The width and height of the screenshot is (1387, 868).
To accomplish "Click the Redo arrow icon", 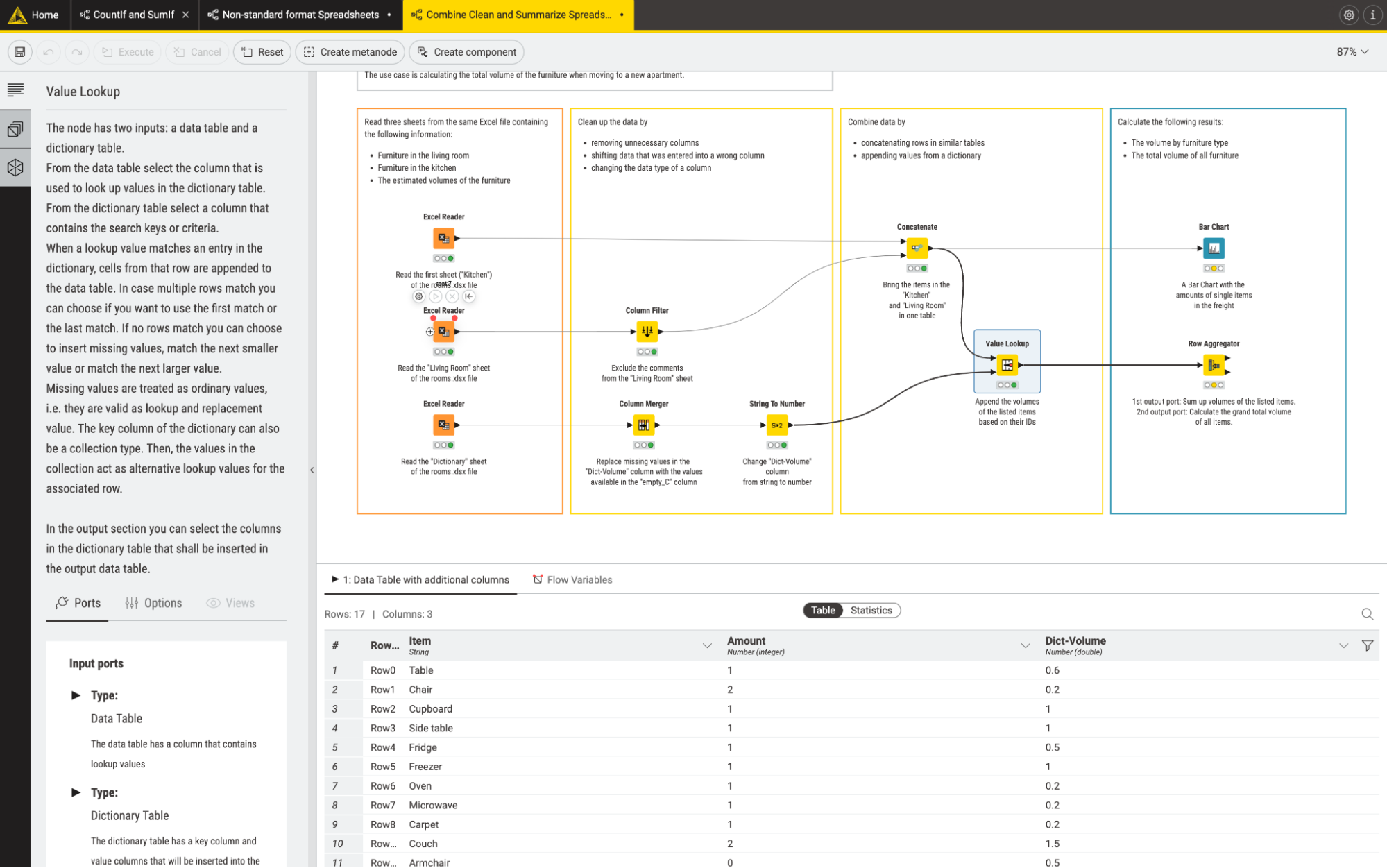I will (x=77, y=52).
